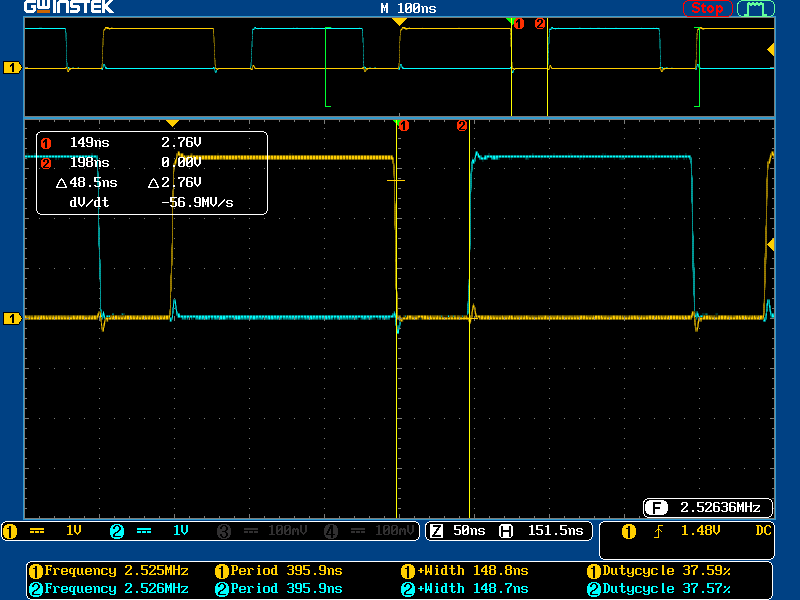The height and width of the screenshot is (600, 800).
Task: Click the trigger position arrow in zoom window
Action: click(x=172, y=123)
